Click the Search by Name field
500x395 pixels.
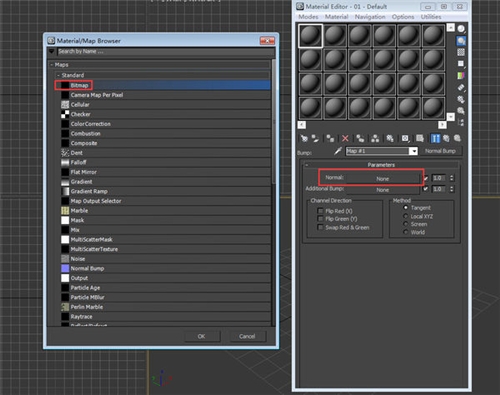(x=166, y=51)
